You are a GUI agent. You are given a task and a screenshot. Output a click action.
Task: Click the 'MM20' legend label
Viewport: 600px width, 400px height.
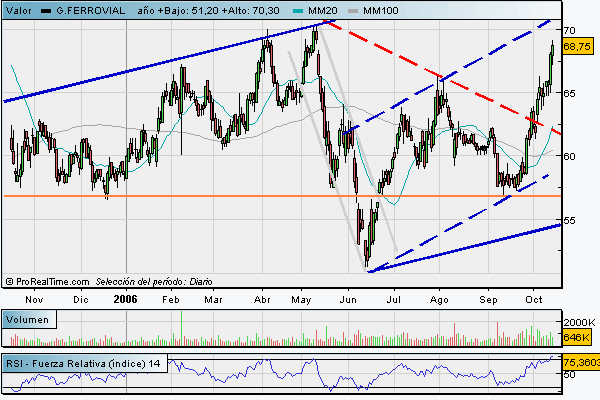click(x=323, y=10)
